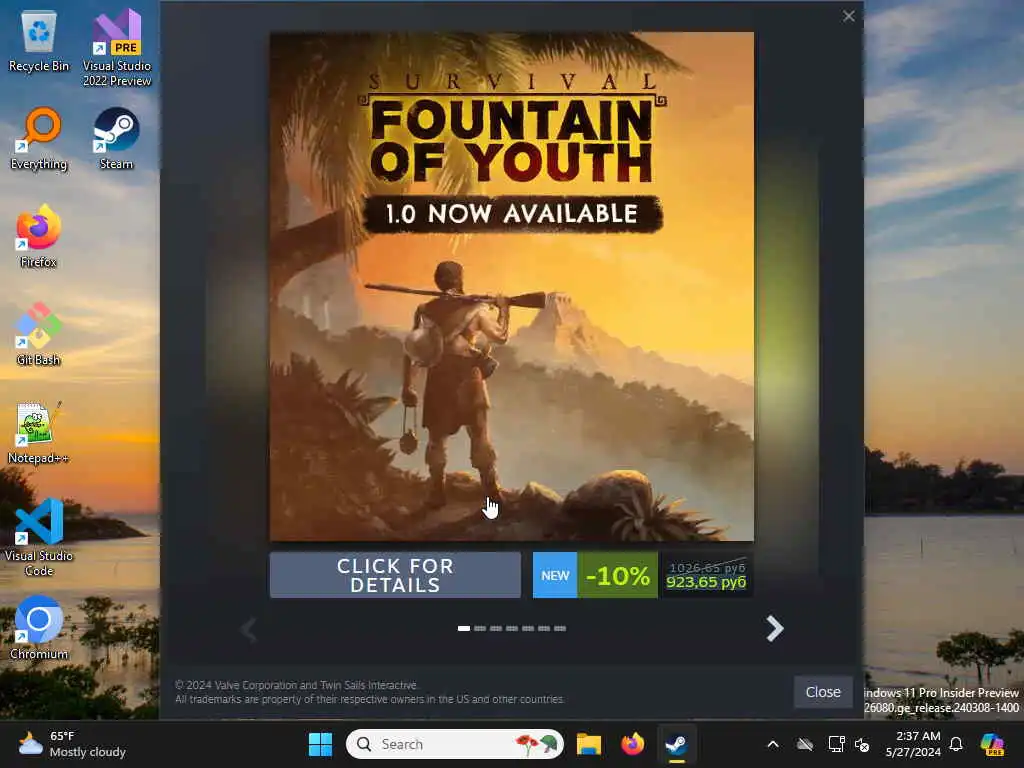Click the -10% discount label
Viewport: 1024px width, 768px height.
617,575
